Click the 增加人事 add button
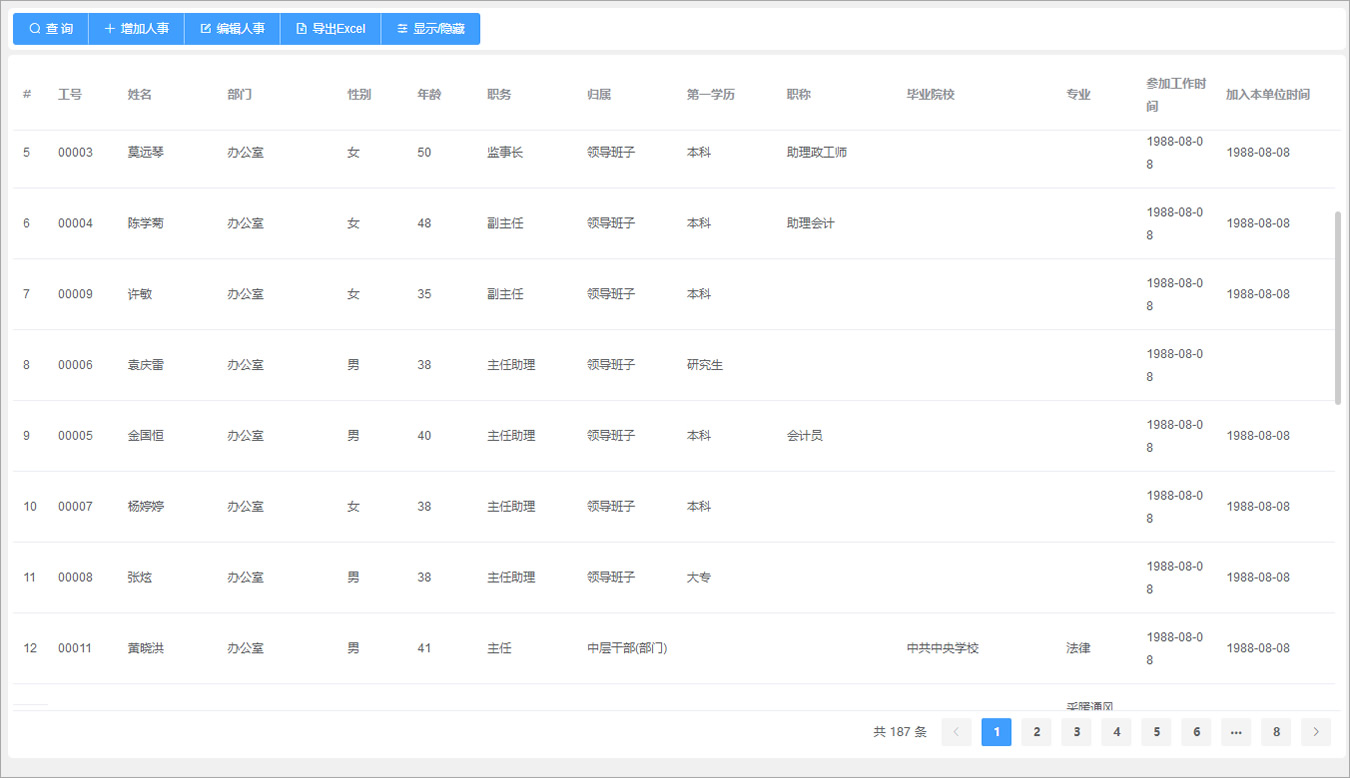This screenshot has width=1350, height=778. point(136,29)
